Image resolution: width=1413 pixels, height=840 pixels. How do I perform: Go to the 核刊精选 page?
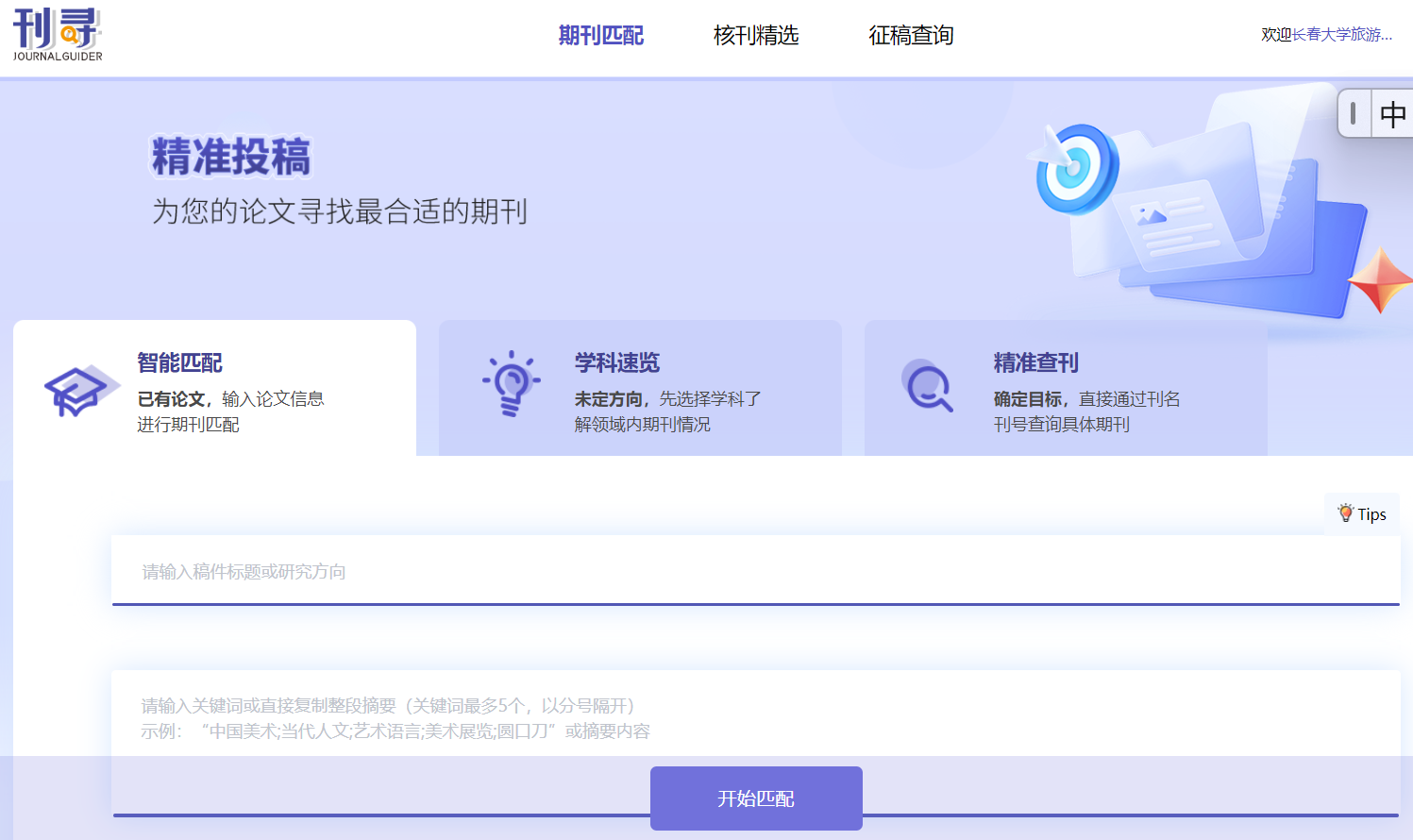(755, 36)
